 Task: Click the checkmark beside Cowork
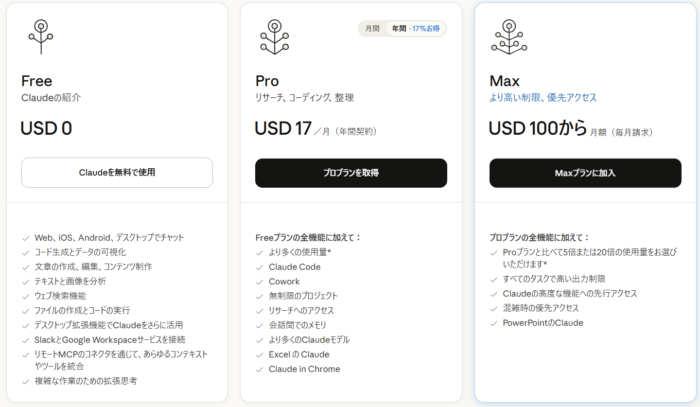click(x=260, y=282)
